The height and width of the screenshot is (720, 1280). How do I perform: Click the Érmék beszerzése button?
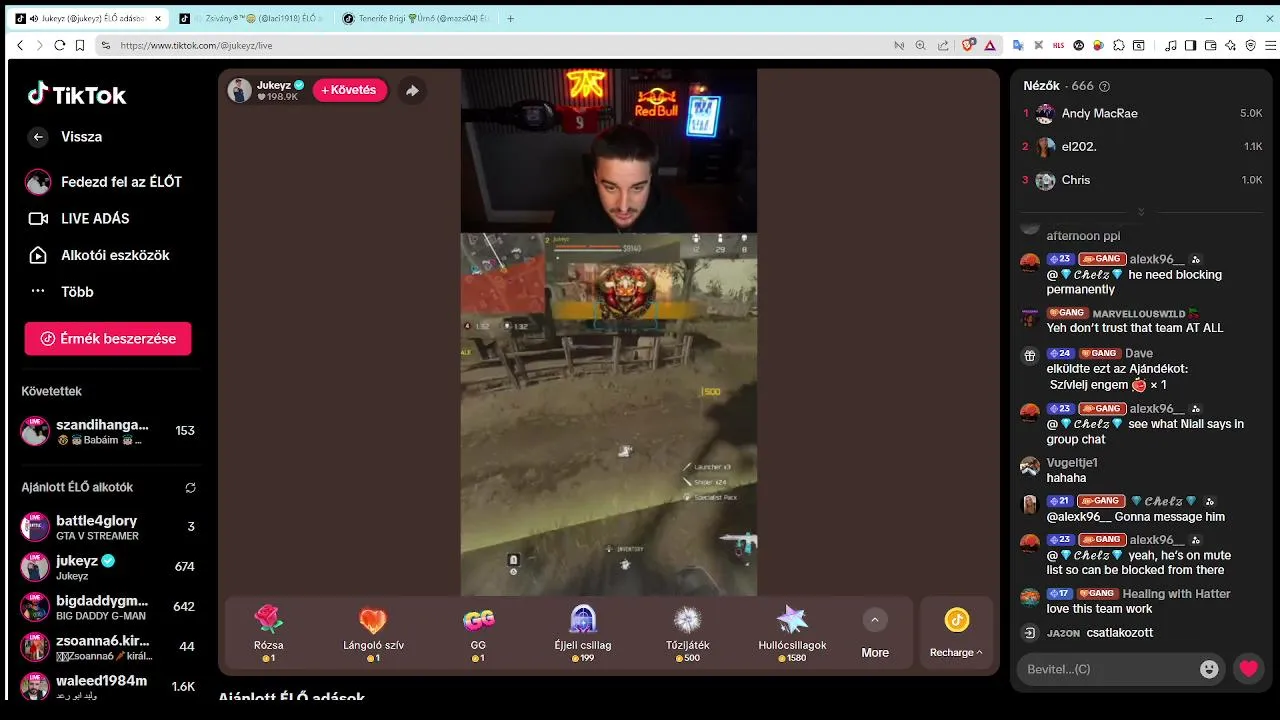(x=108, y=338)
